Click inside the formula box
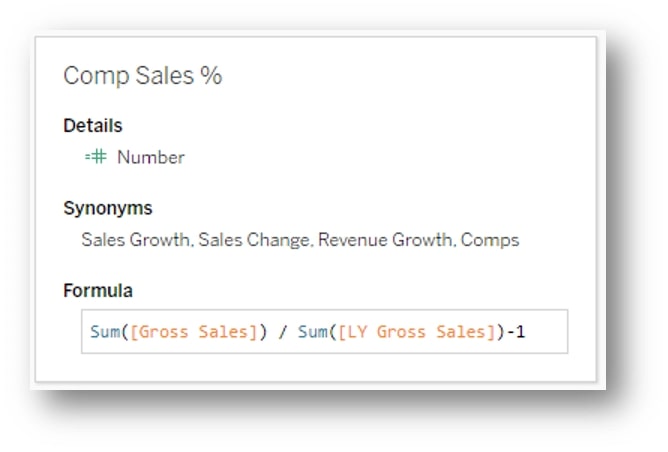This screenshot has width=668, height=452. [x=324, y=331]
